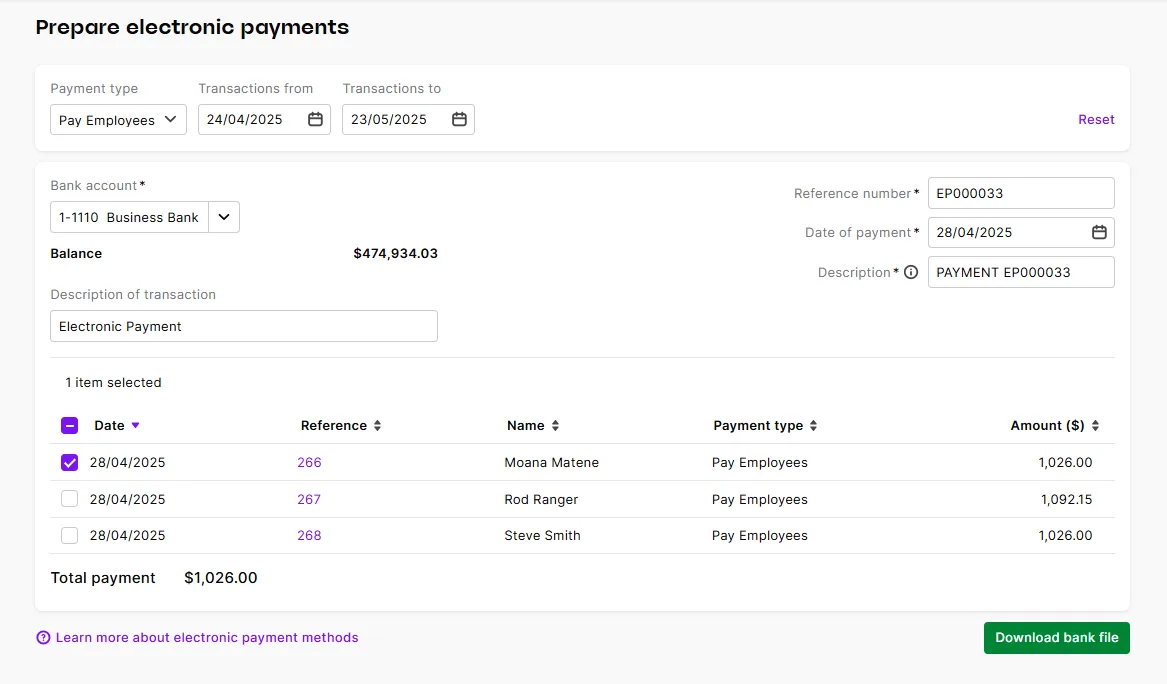Expand the Bank account dropdown
This screenshot has width=1167, height=684.
[223, 217]
